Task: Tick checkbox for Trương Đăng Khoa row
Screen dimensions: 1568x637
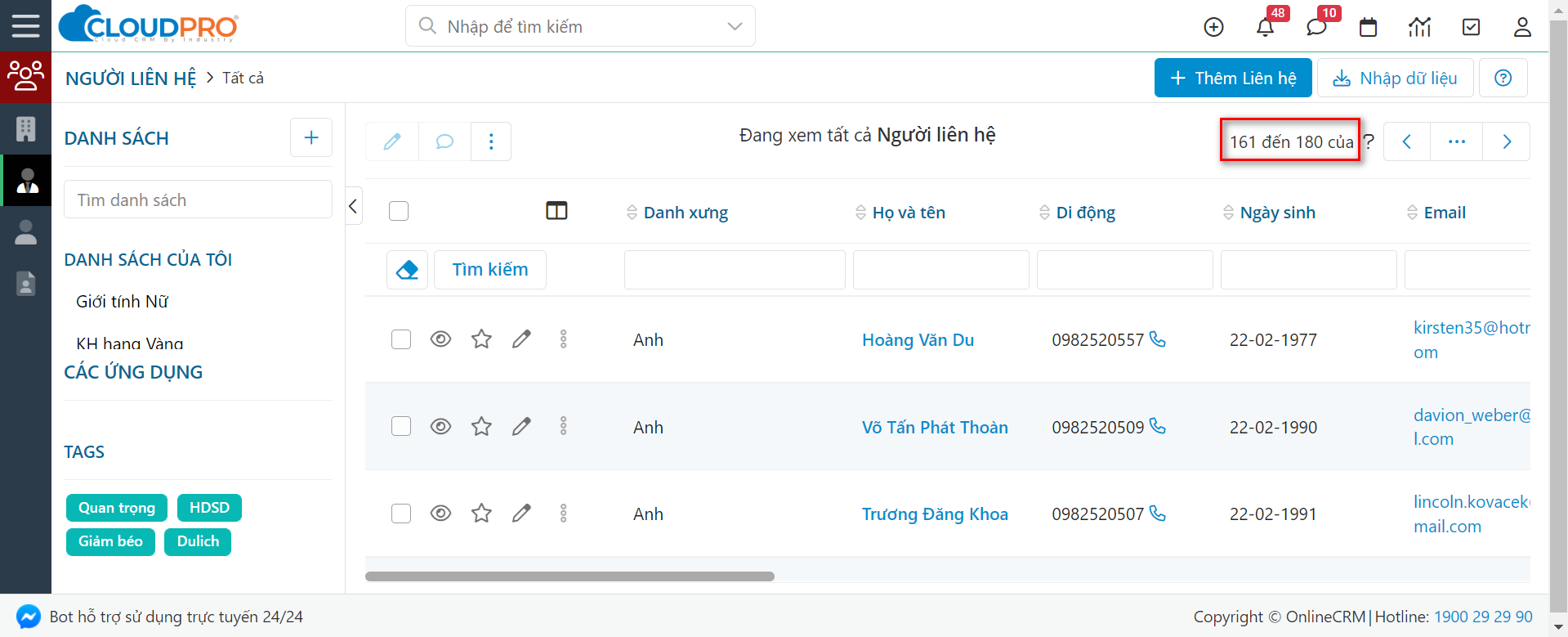Action: coord(401,514)
